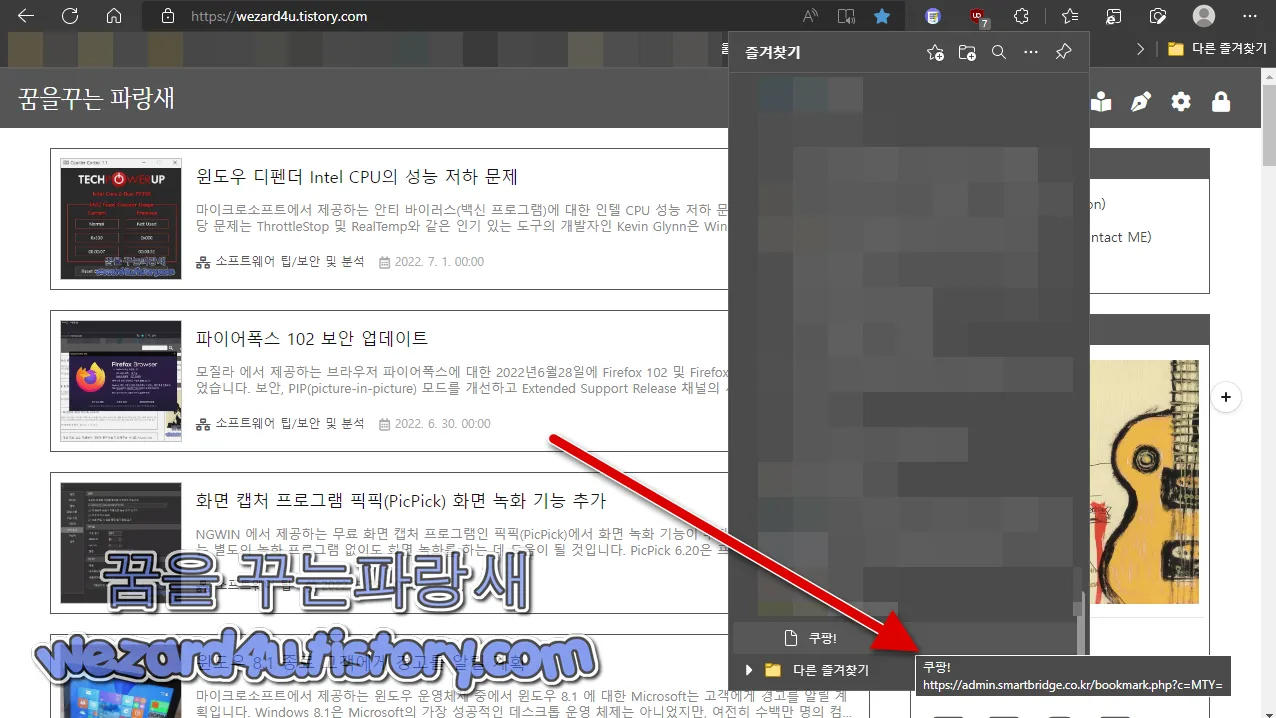Open the uBlock Origin extension icon
Viewport: 1276px width, 718px height.
point(977,16)
